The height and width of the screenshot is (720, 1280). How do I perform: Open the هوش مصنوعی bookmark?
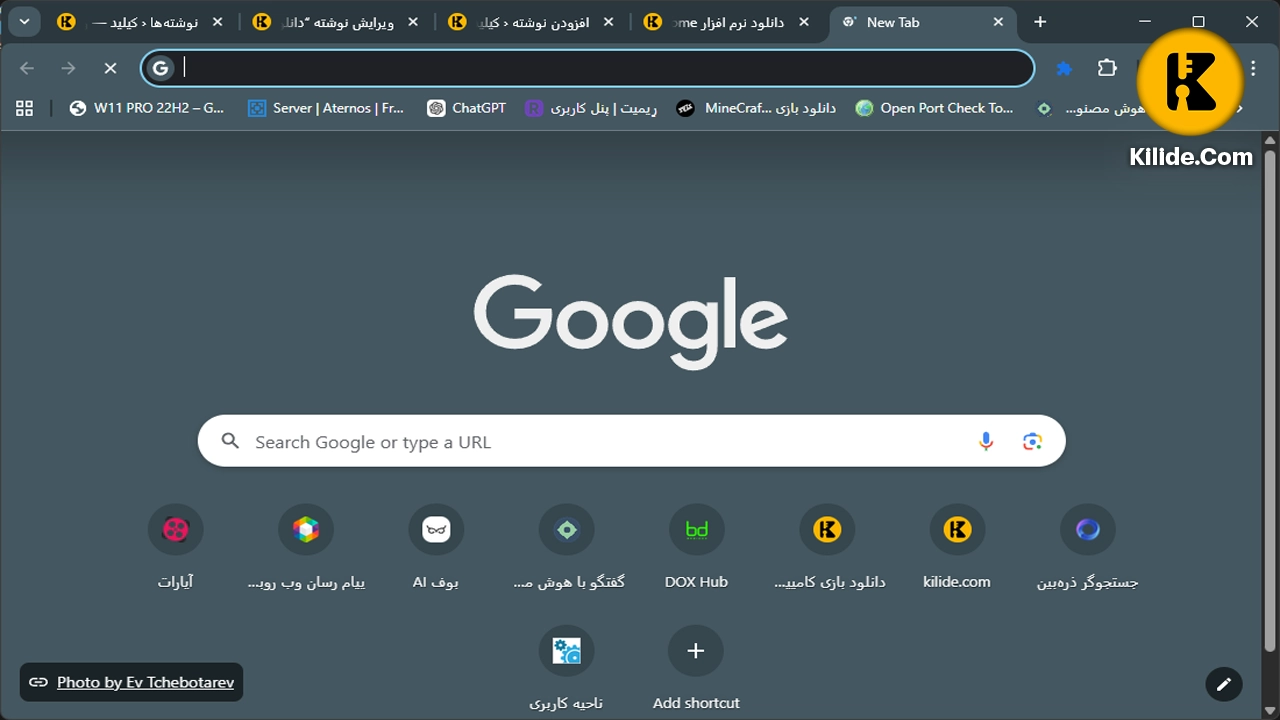pos(1090,108)
